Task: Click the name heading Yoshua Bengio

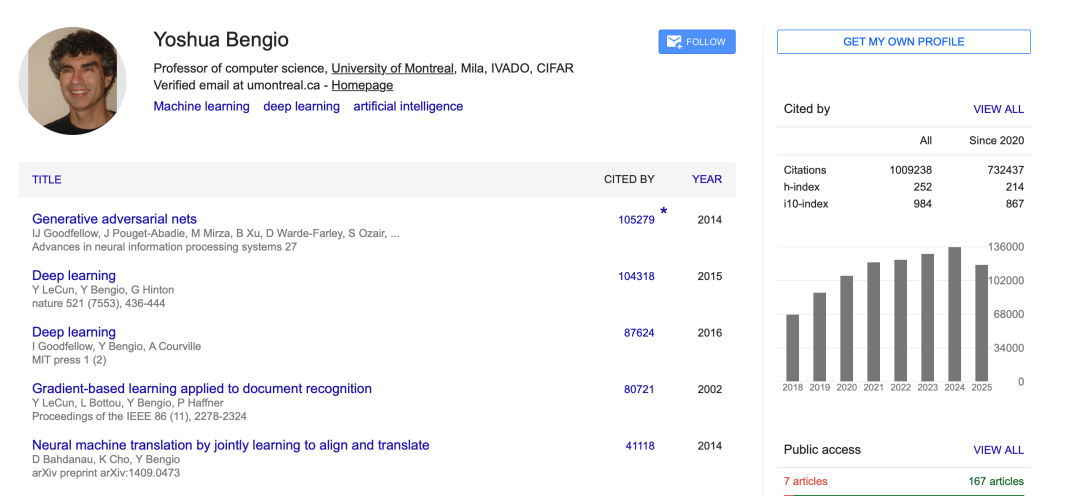Action: 221,40
